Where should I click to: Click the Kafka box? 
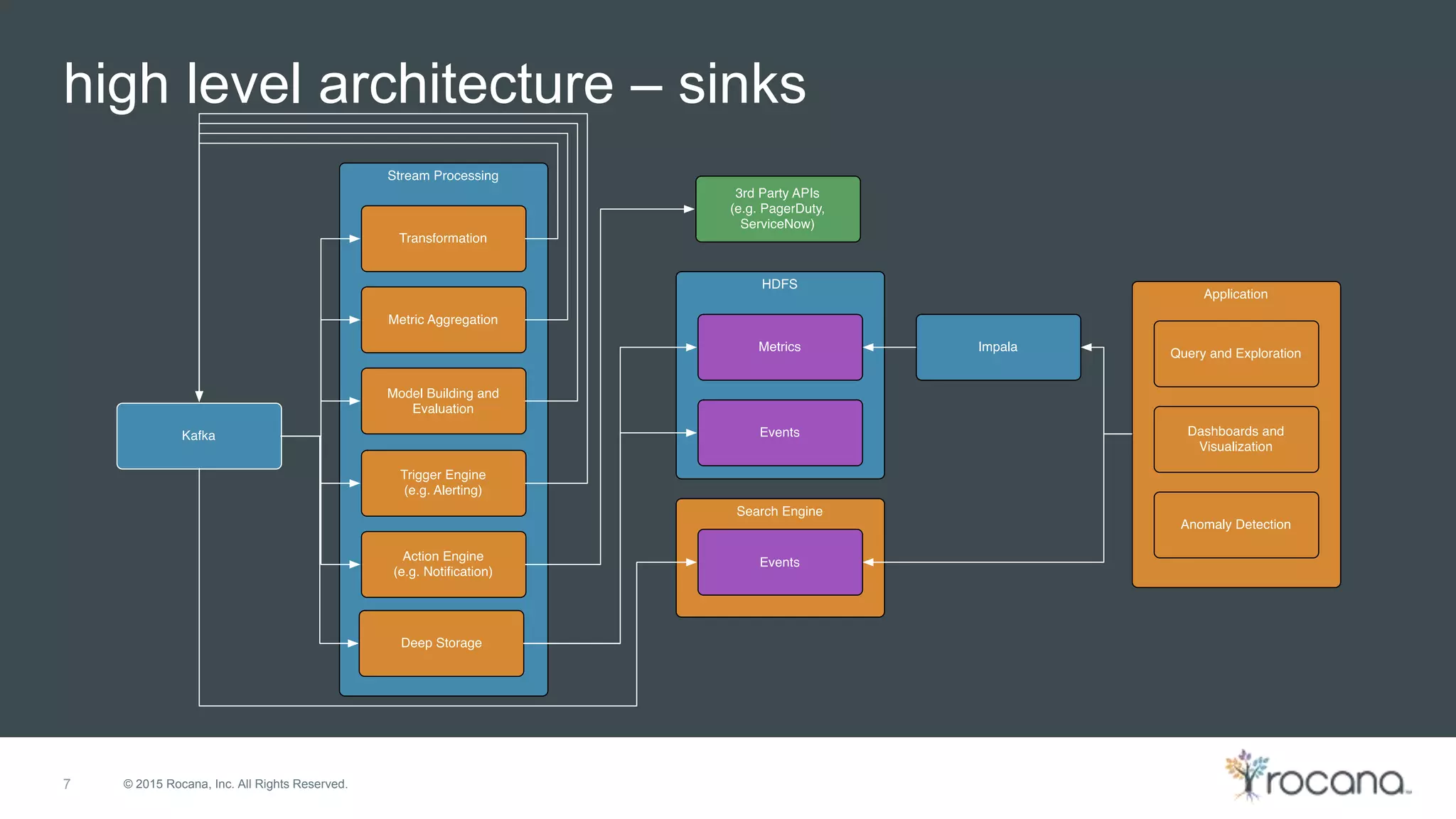point(199,436)
